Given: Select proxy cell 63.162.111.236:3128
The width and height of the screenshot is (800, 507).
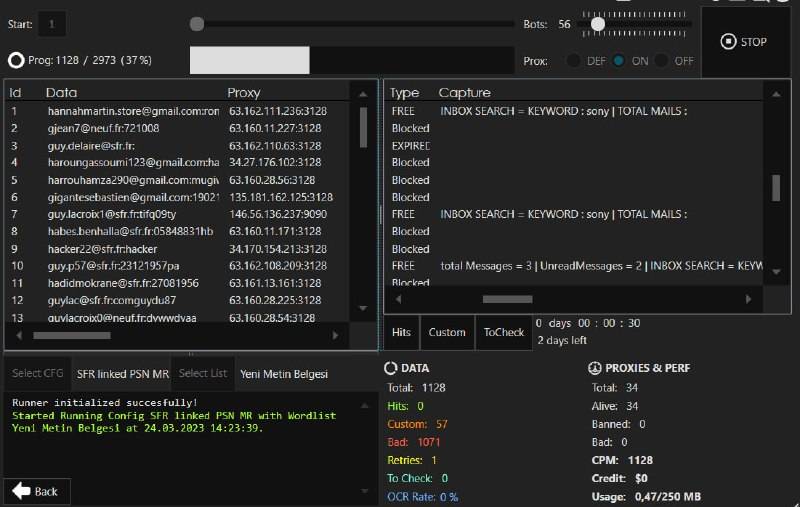Looking at the screenshot, I should (278, 111).
